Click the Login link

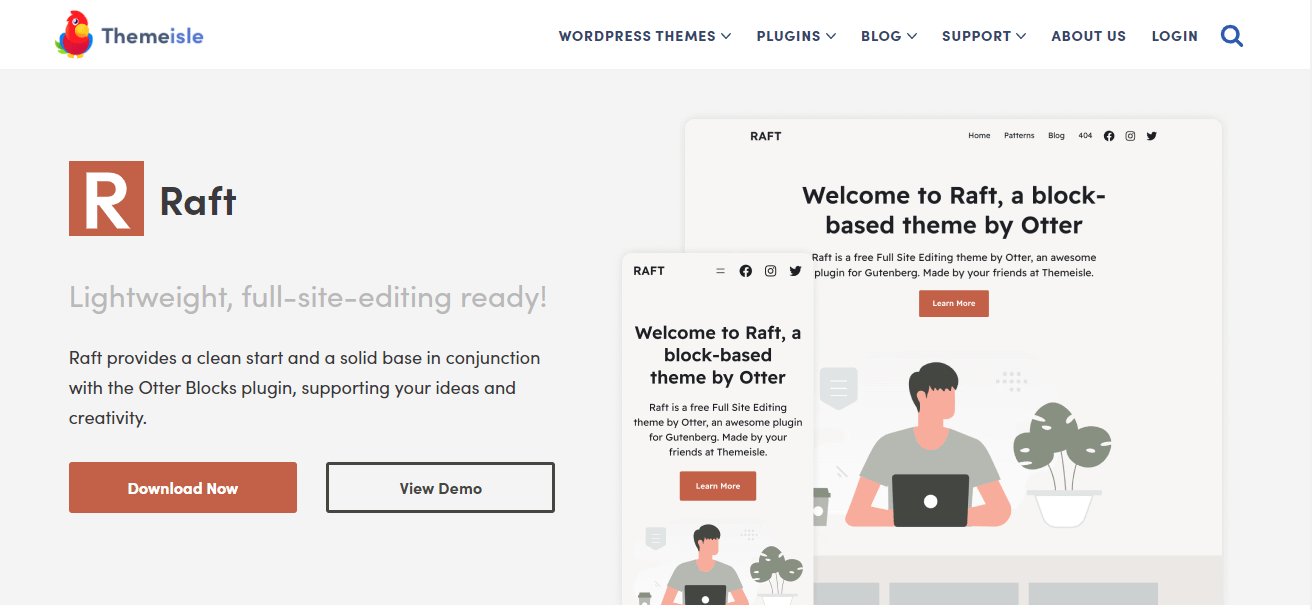click(x=1174, y=35)
